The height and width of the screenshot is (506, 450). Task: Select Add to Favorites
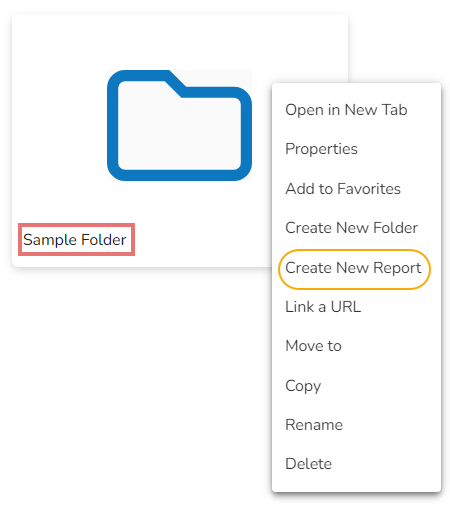click(343, 189)
